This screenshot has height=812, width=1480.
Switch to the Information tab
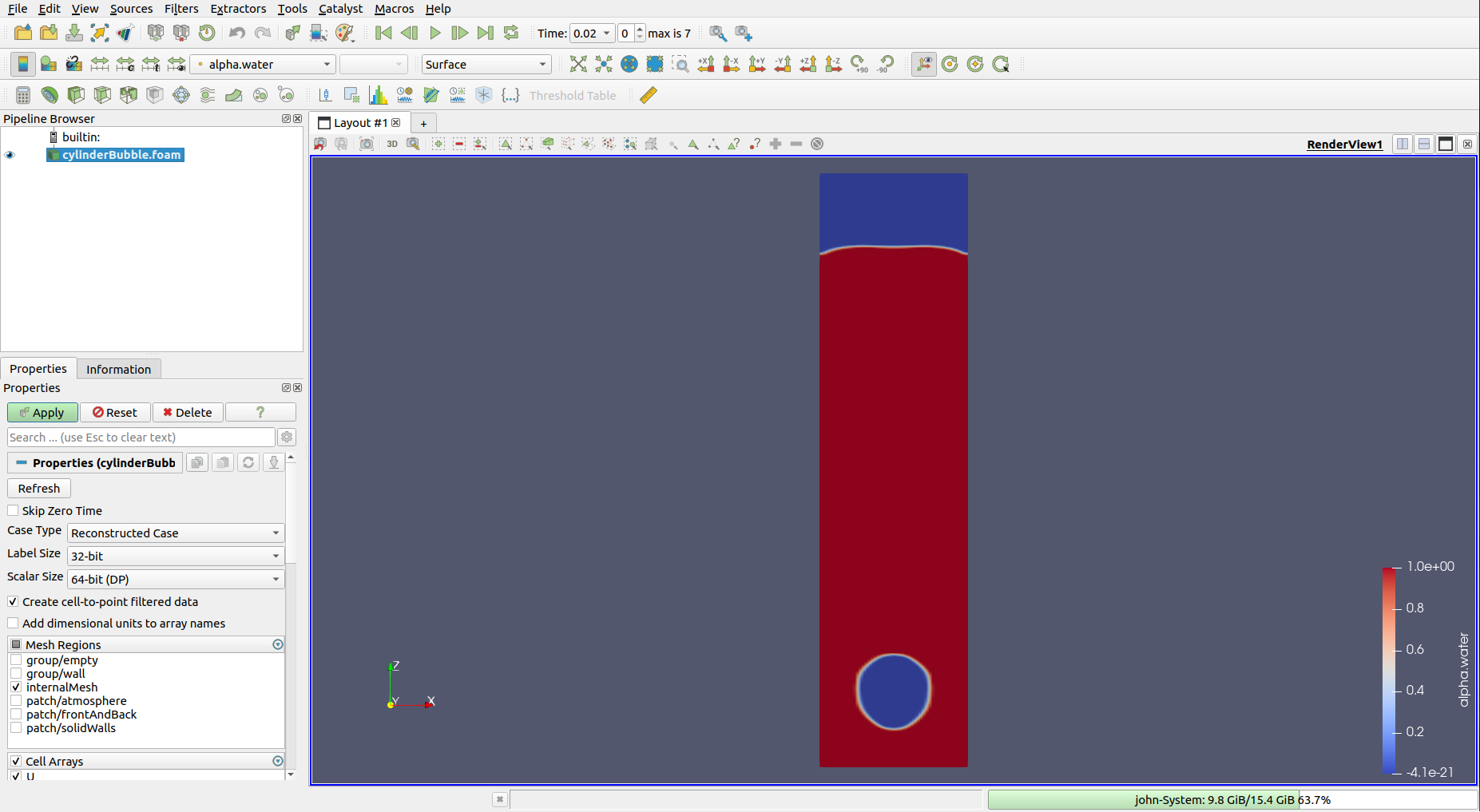[x=118, y=369]
